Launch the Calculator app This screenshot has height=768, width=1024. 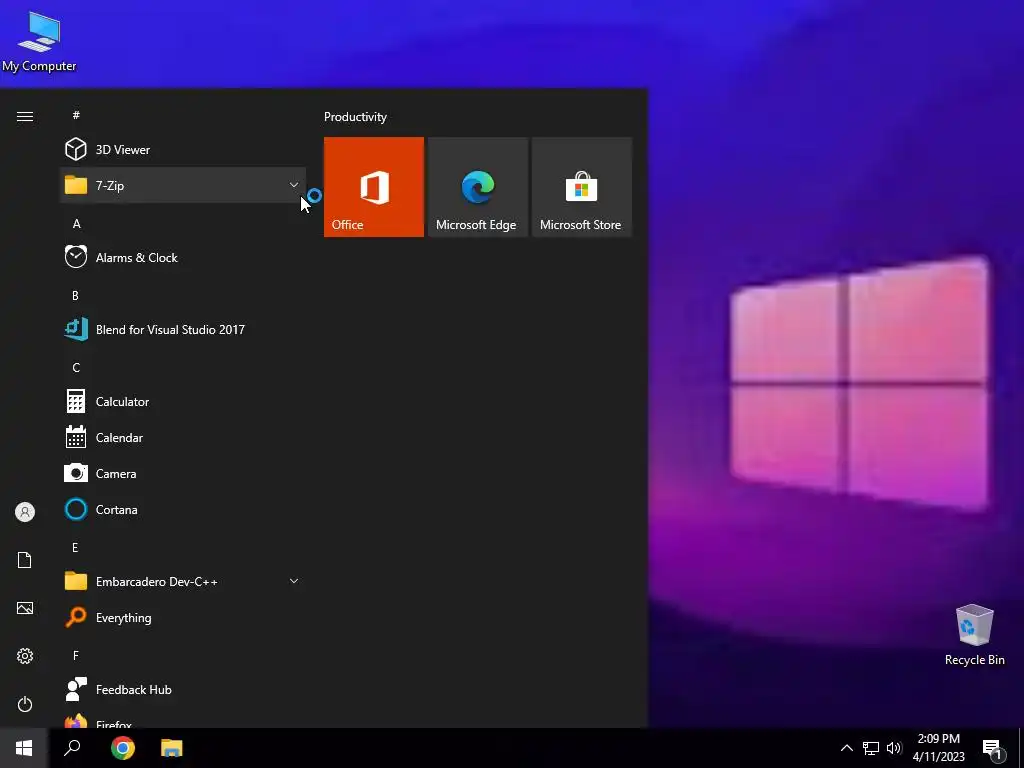(x=183, y=401)
